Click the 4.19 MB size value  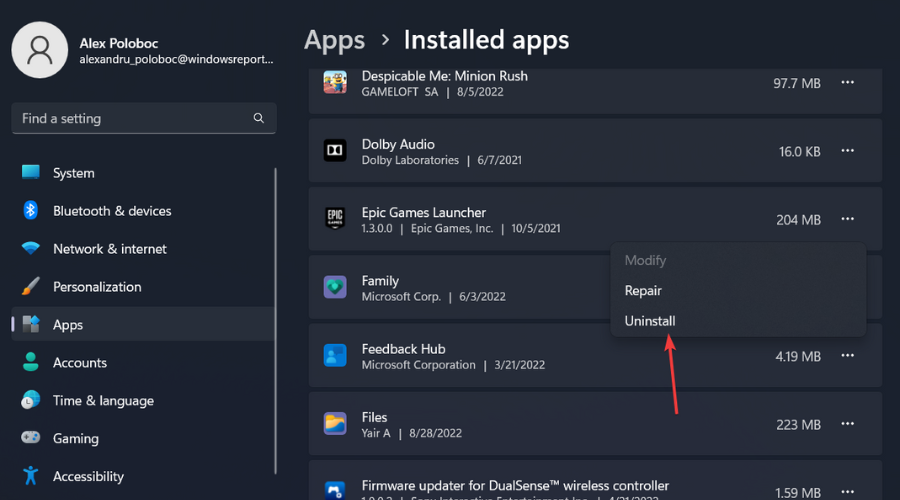[798, 356]
